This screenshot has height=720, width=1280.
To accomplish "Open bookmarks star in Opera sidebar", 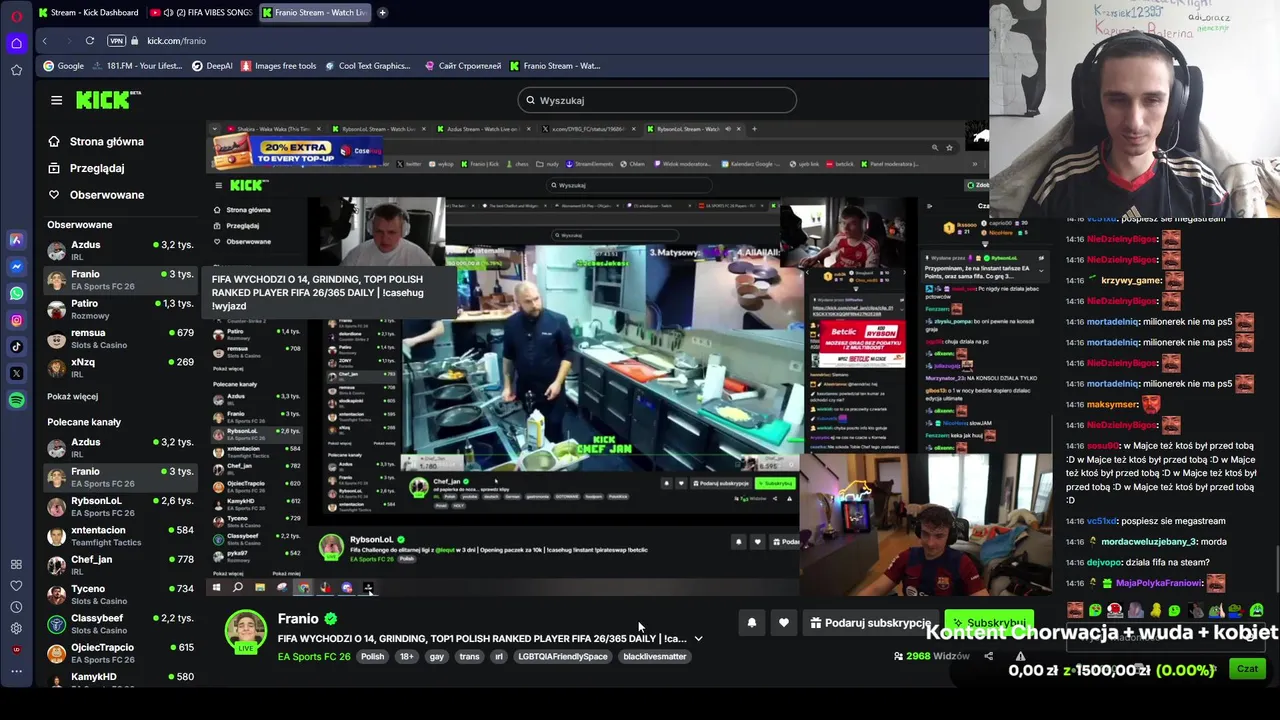I will pyautogui.click(x=16, y=70).
